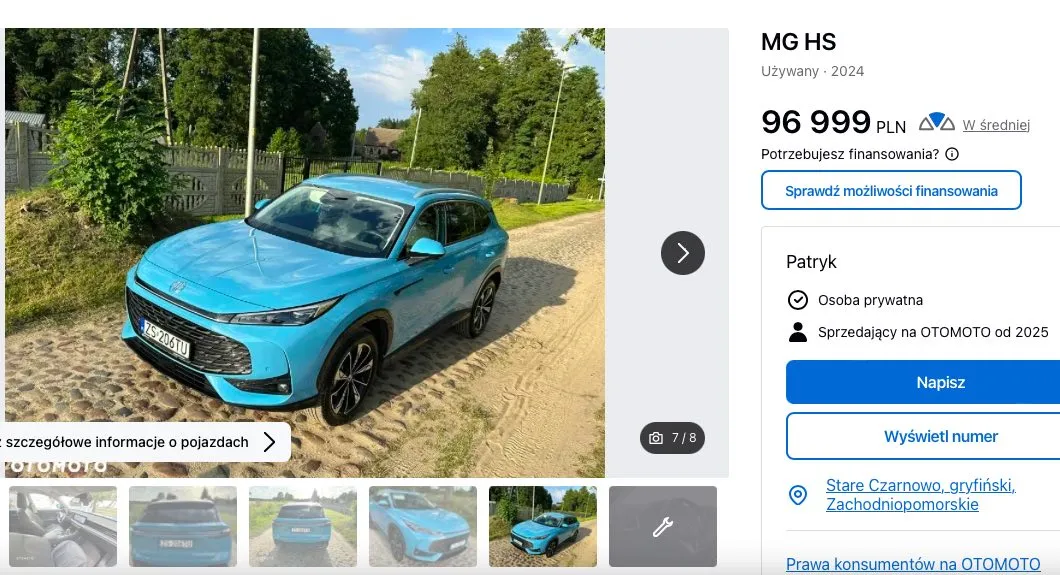
Task: Go to next photo with arrow button
Action: [x=683, y=253]
